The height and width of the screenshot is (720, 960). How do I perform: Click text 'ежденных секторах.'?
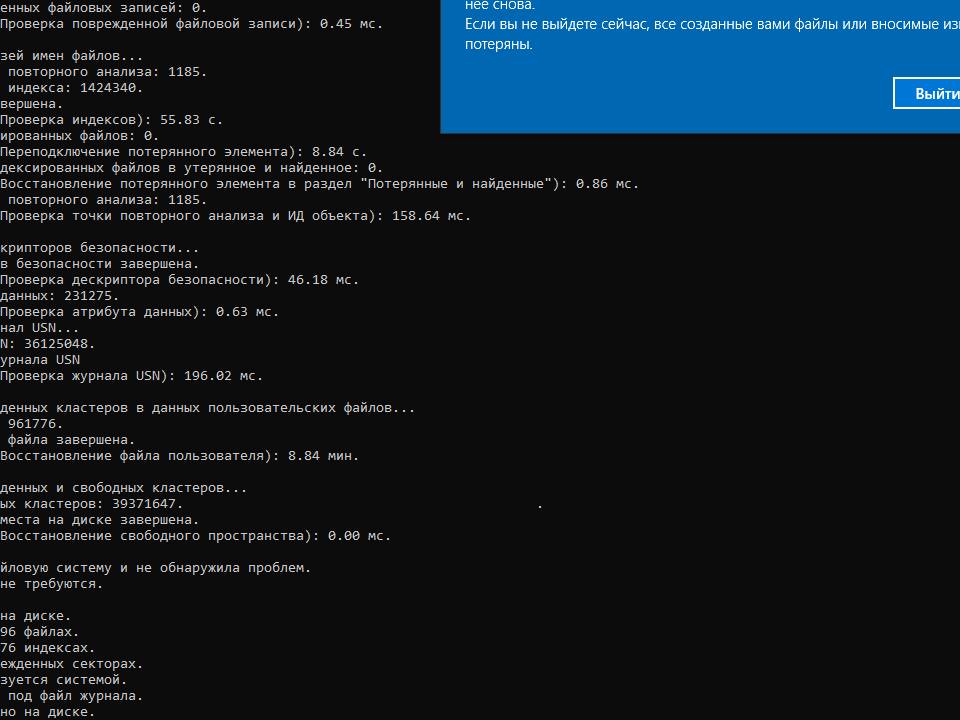tap(71, 664)
